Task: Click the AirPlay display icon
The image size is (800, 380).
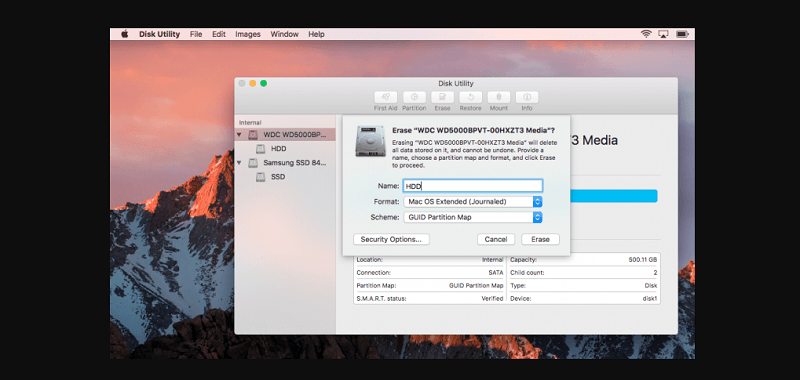Action: pos(663,34)
